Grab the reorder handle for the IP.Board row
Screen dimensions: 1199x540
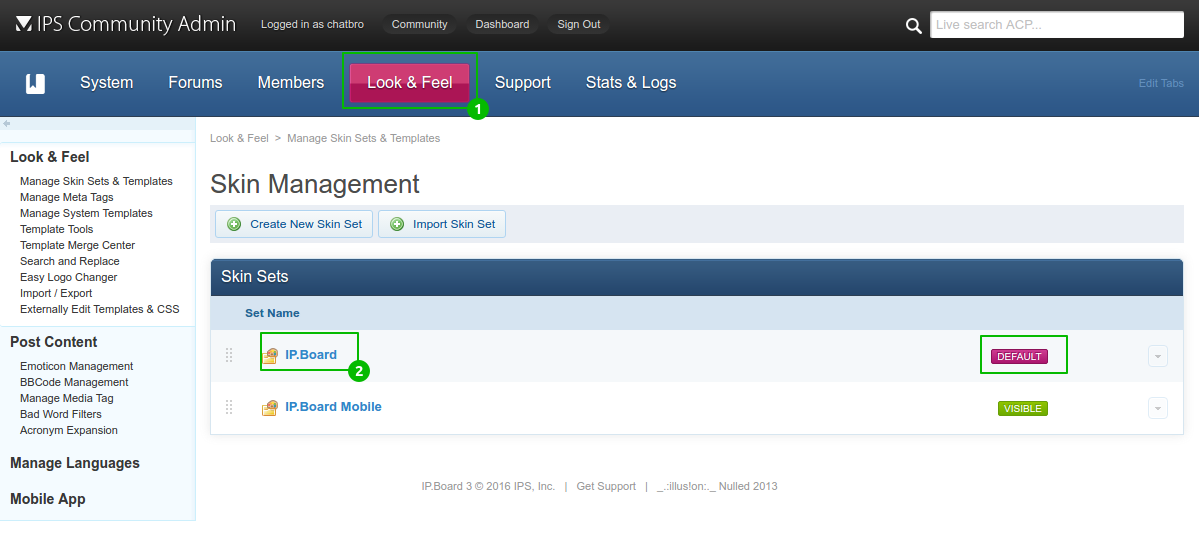229,355
